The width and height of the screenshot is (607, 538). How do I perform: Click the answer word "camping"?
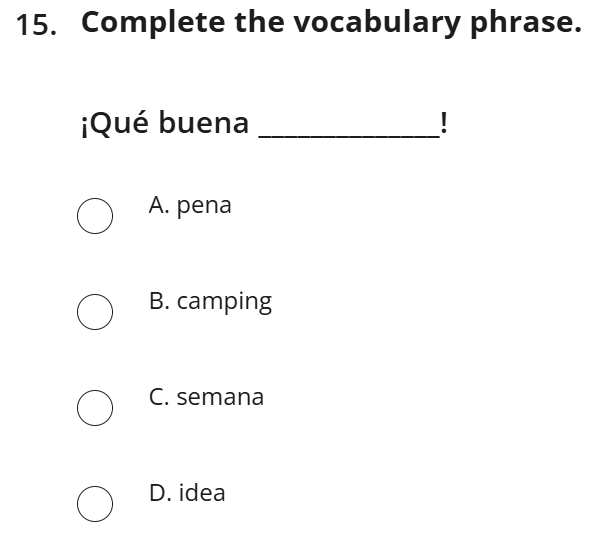click(224, 302)
